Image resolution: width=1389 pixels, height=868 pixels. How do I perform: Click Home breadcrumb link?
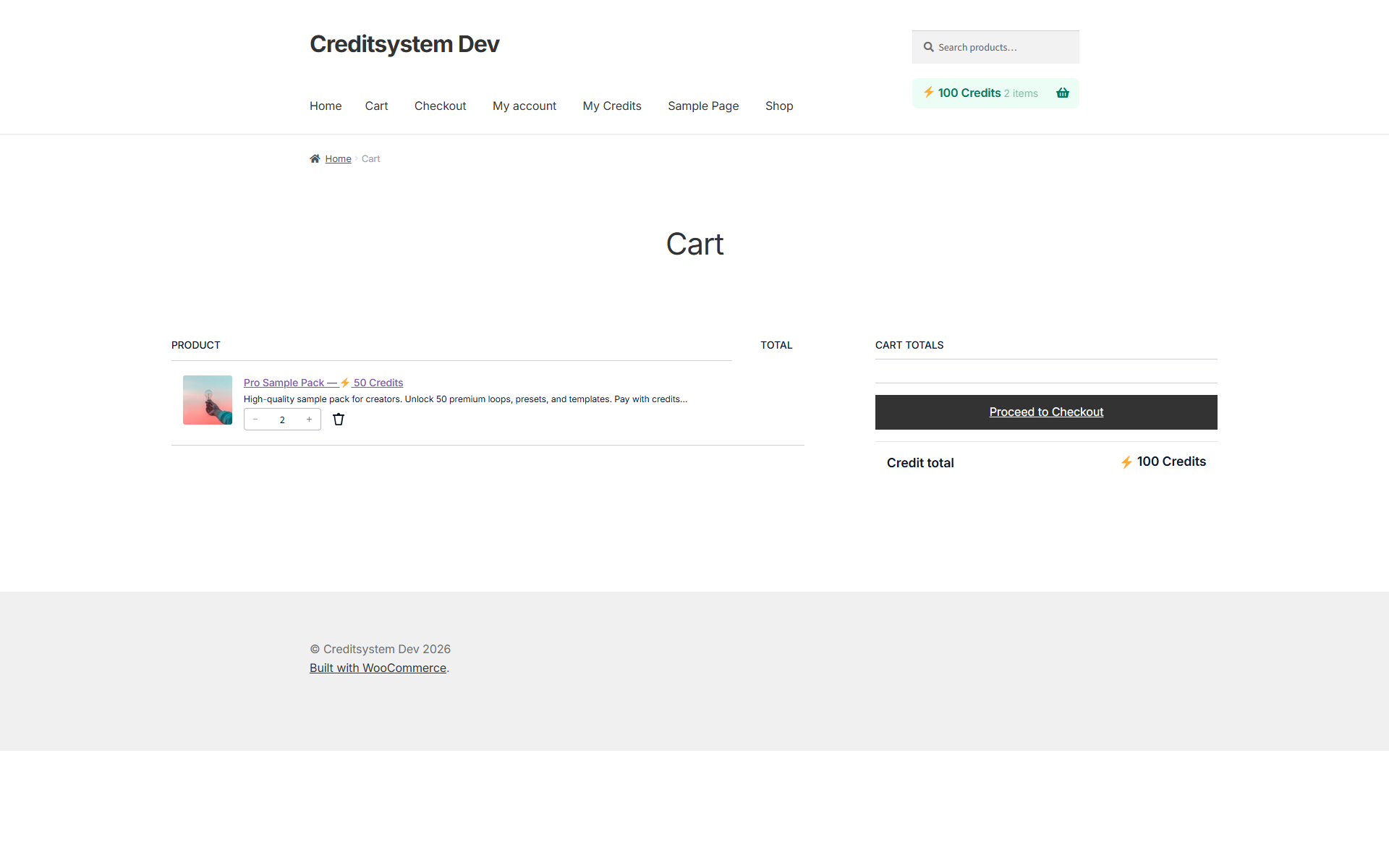[x=338, y=158]
